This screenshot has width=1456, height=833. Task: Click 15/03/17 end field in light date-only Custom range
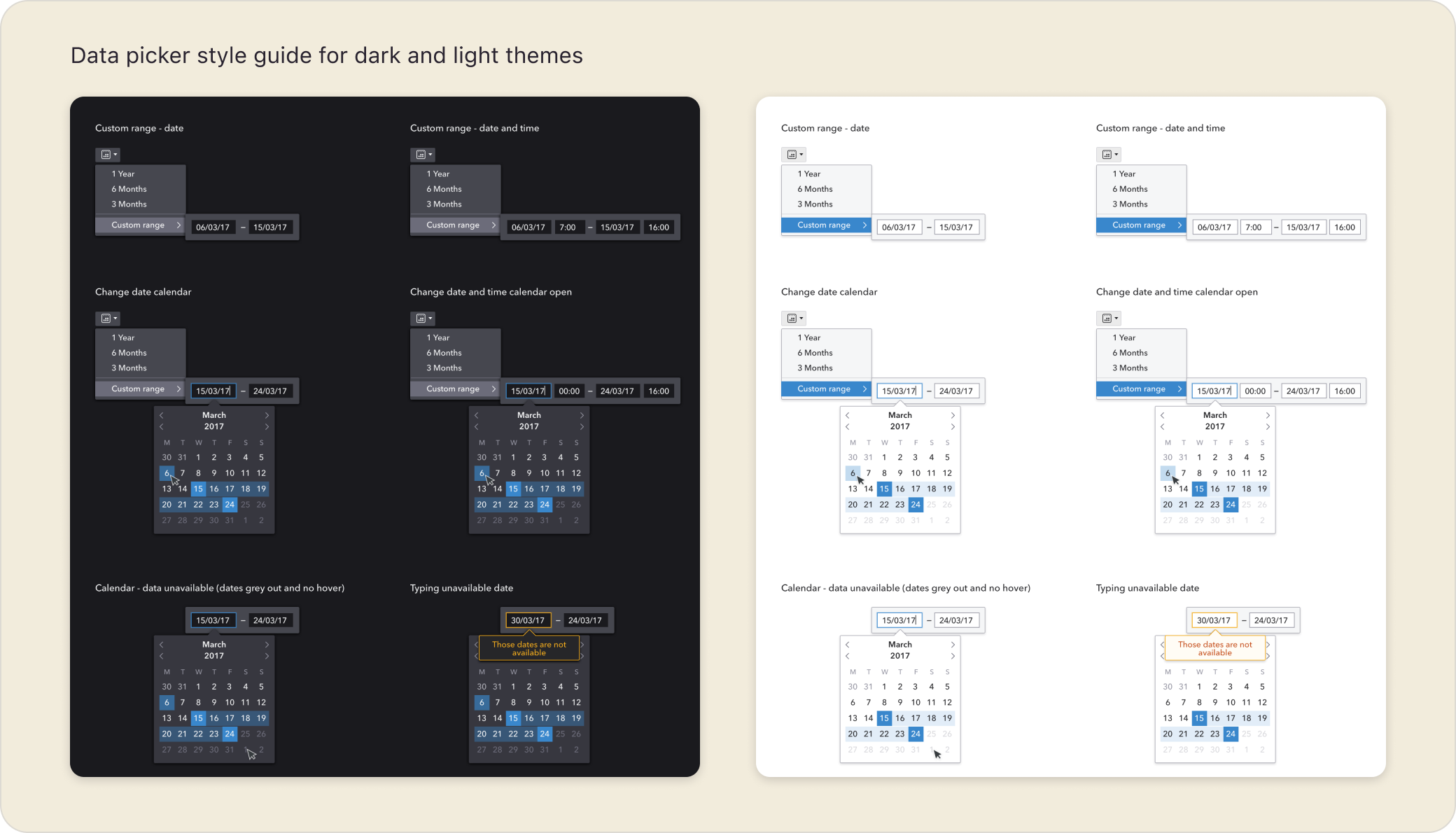(956, 227)
